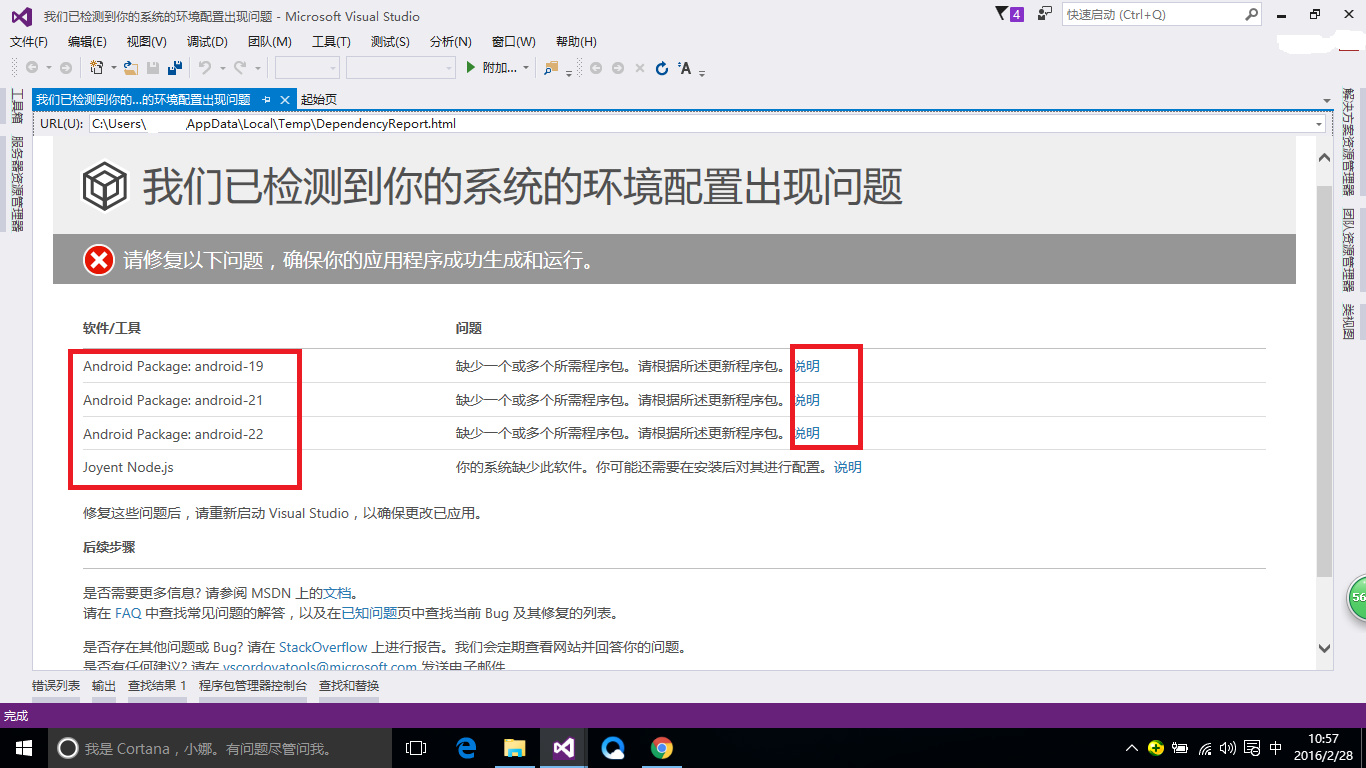
Task: Click 说明 link for Joyent Node.js row
Action: [x=847, y=467]
